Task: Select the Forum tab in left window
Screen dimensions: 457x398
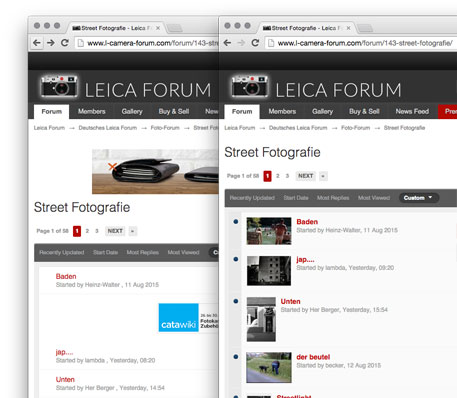Action: pyautogui.click(x=52, y=112)
